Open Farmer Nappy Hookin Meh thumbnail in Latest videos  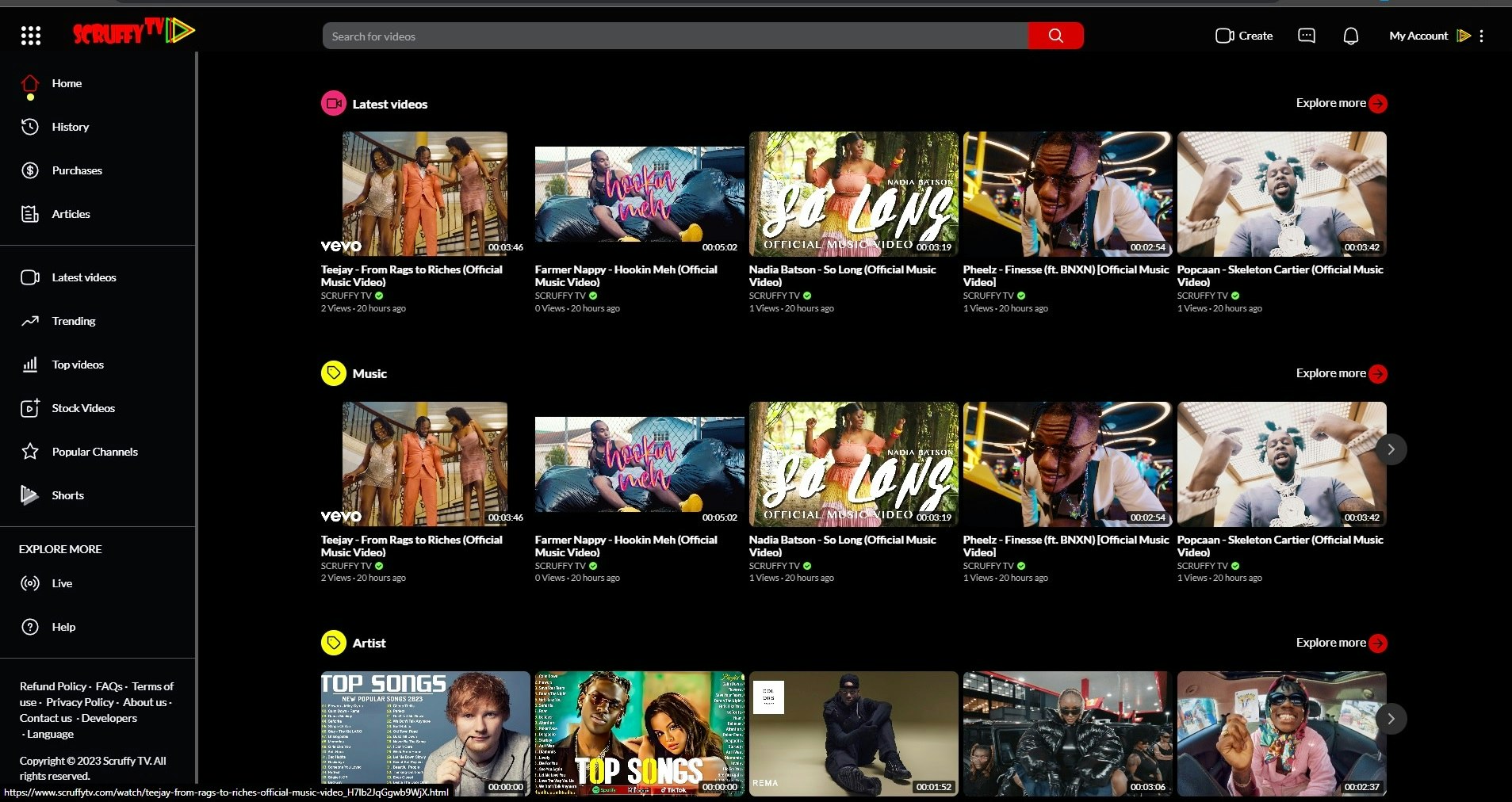[x=639, y=194]
